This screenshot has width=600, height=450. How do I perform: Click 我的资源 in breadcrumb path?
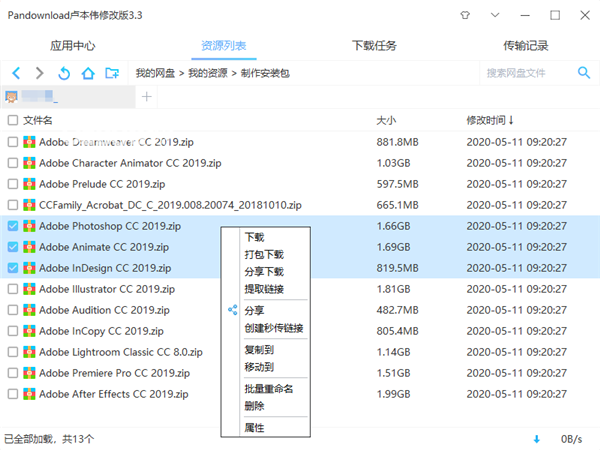click(207, 73)
